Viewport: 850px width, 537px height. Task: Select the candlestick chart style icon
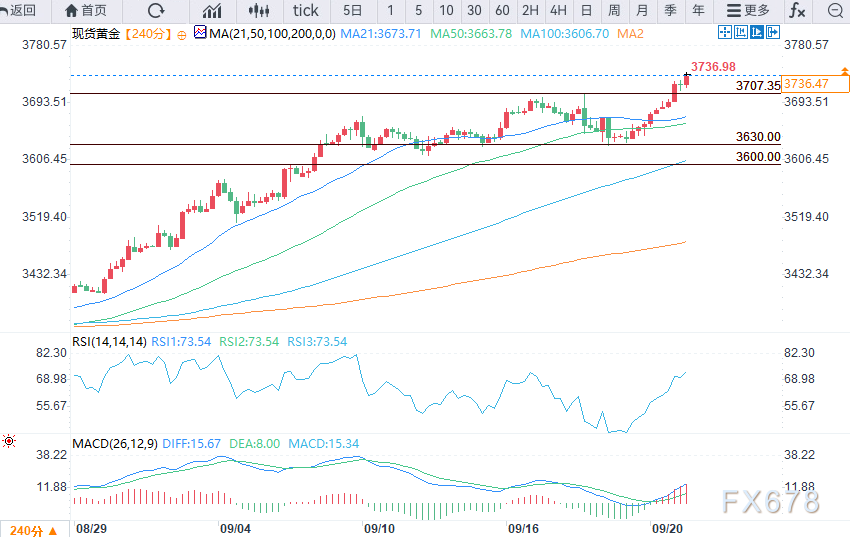click(259, 10)
